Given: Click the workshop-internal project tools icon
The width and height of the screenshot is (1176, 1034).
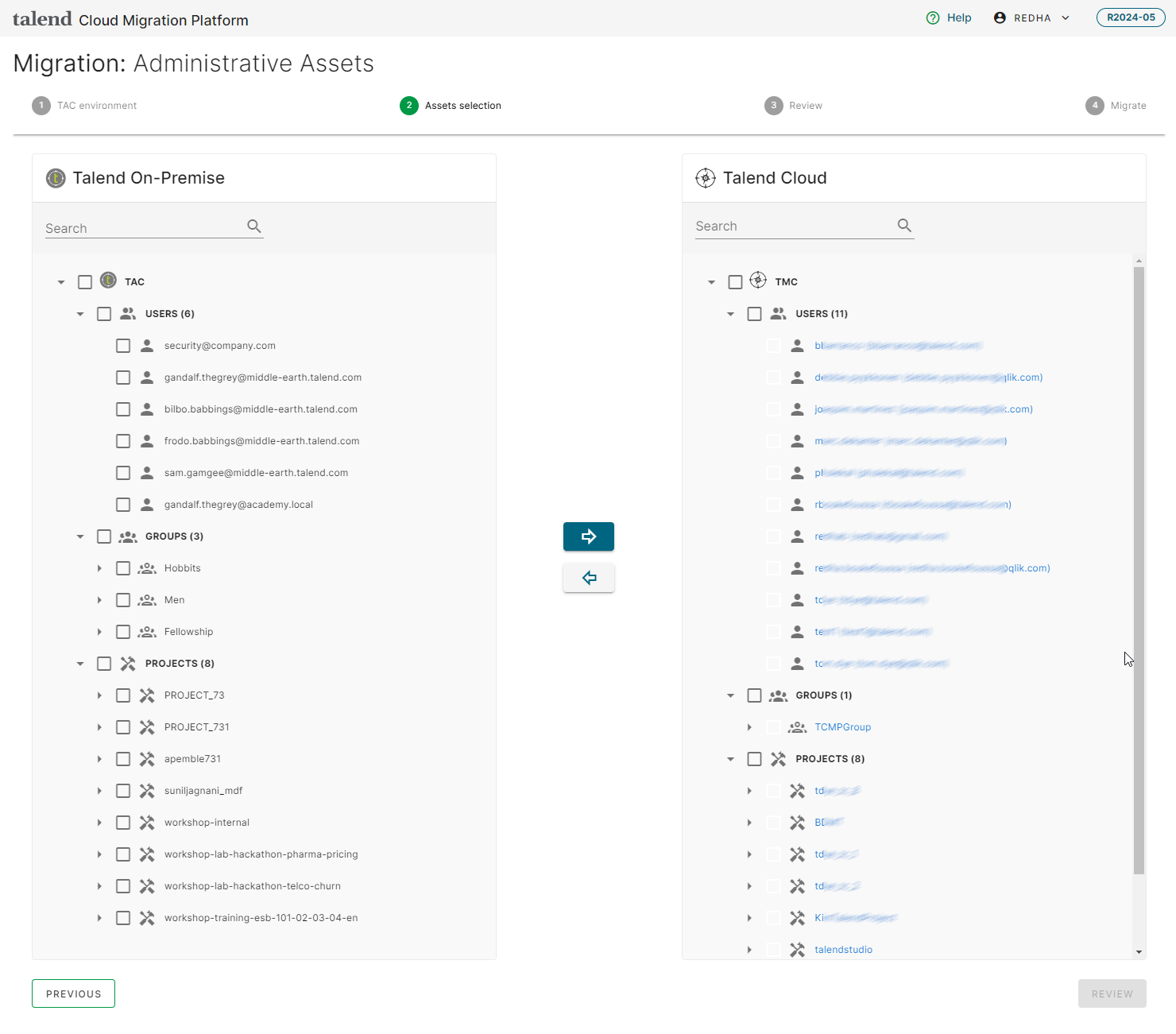Looking at the screenshot, I should click(147, 823).
